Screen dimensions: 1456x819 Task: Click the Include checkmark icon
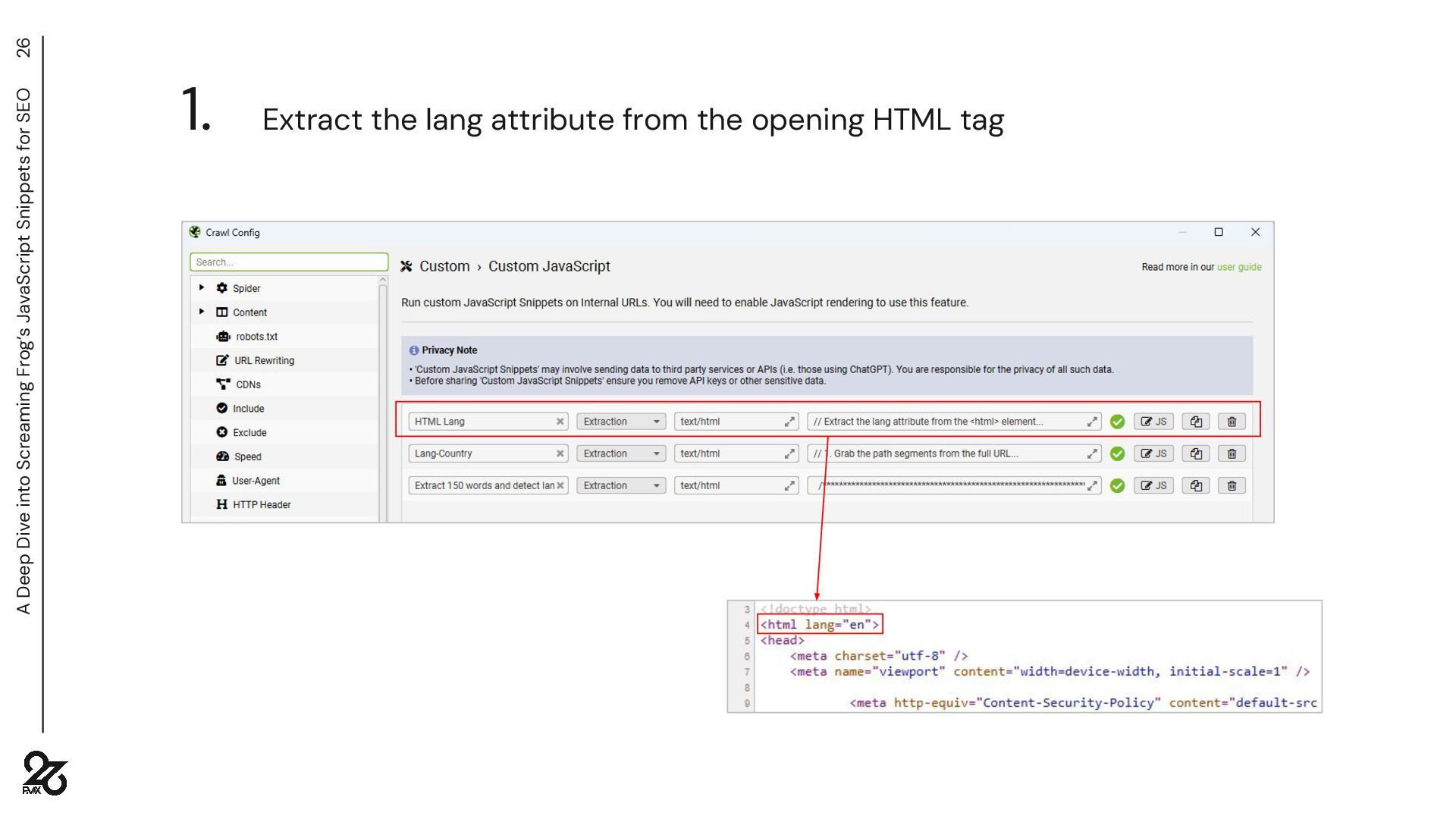point(221,408)
